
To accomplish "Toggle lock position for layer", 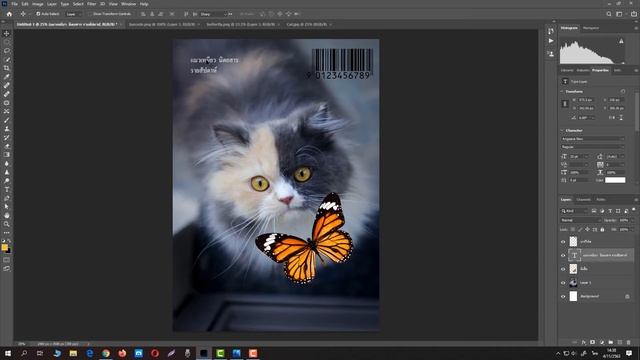I will (x=587, y=230).
